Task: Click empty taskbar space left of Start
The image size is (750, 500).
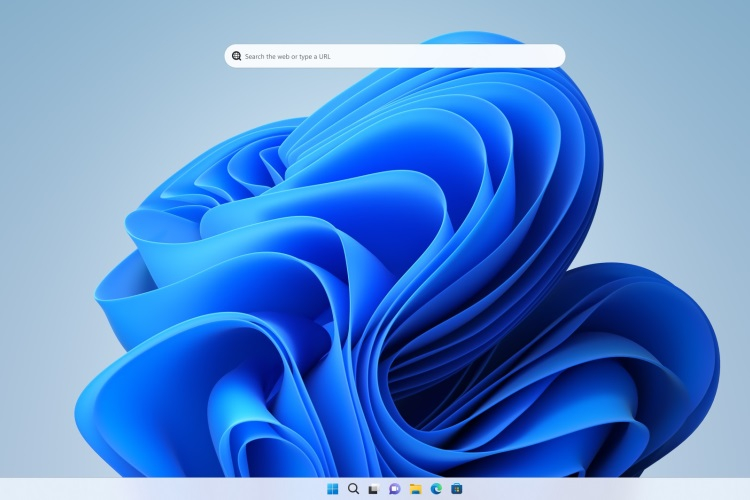Action: coord(163,489)
